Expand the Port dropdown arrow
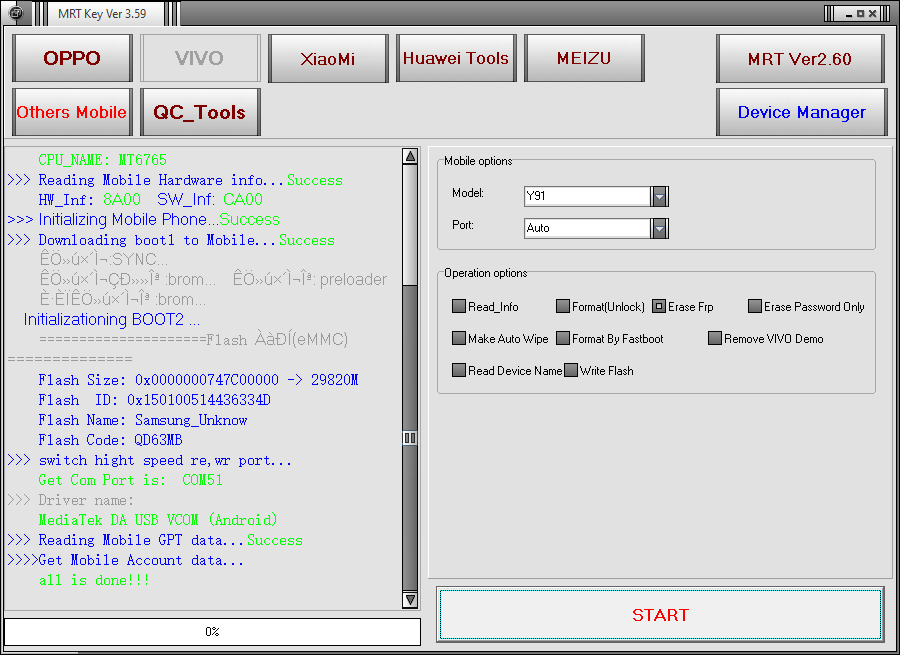This screenshot has height=655, width=900. 660,228
